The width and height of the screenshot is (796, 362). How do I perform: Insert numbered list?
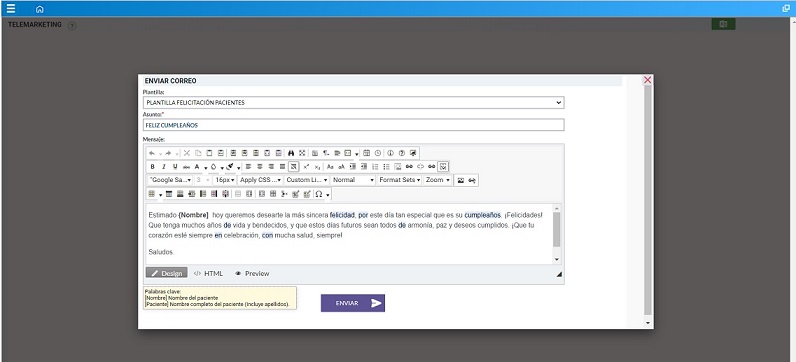375,167
